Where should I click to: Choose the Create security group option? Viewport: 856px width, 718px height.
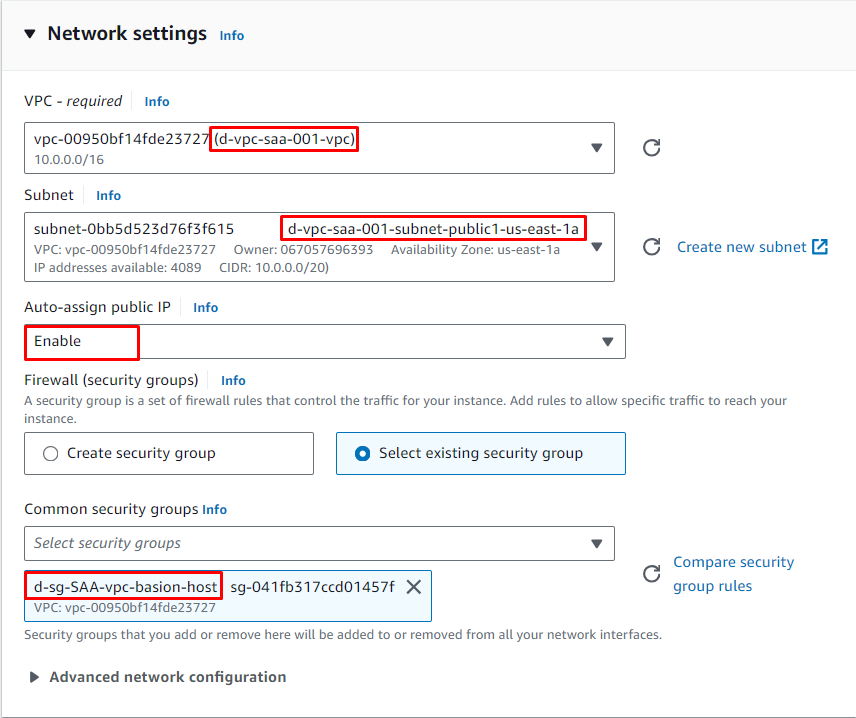coord(52,453)
